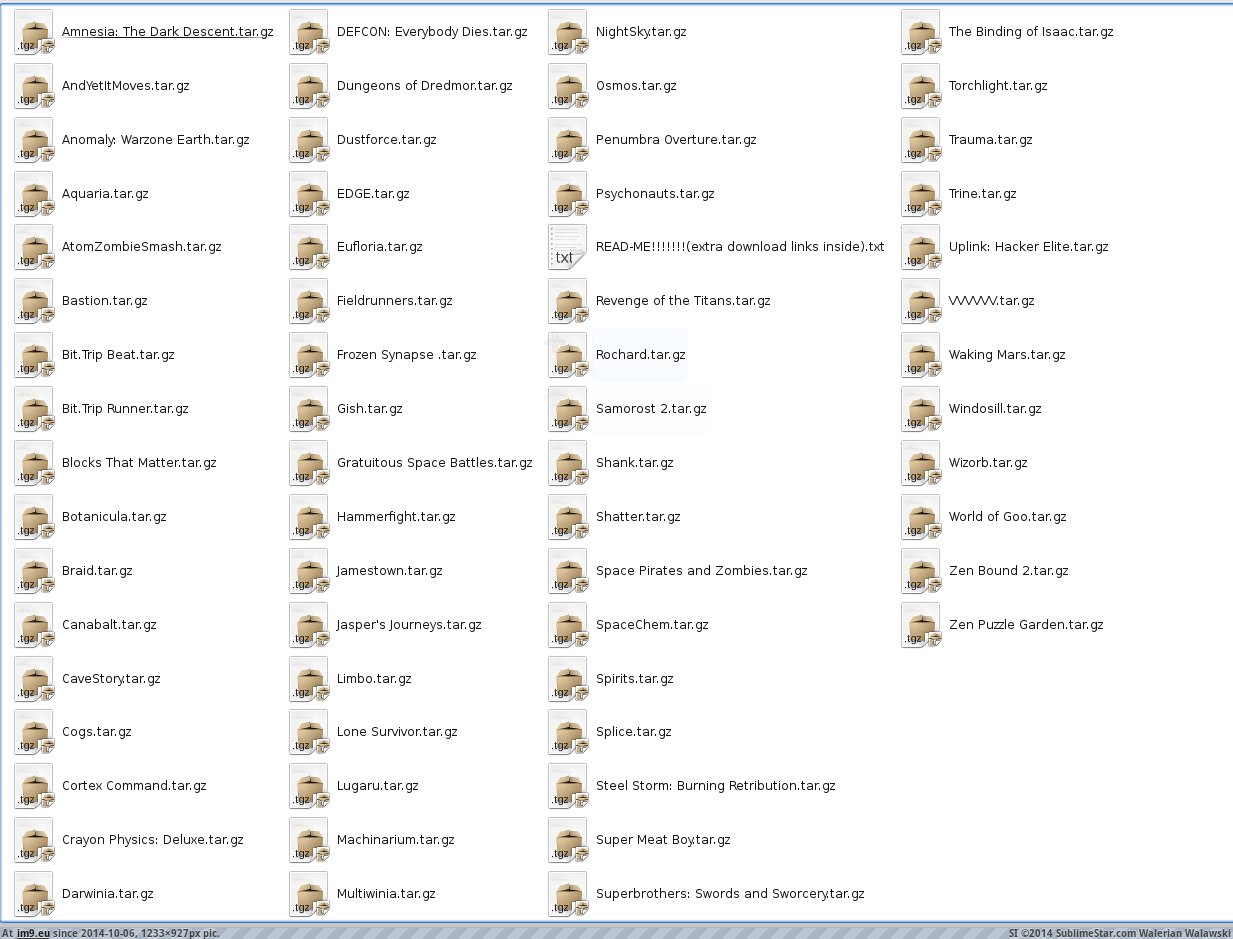
Task: Select the Super Meat Boy archive icon
Action: click(x=567, y=840)
